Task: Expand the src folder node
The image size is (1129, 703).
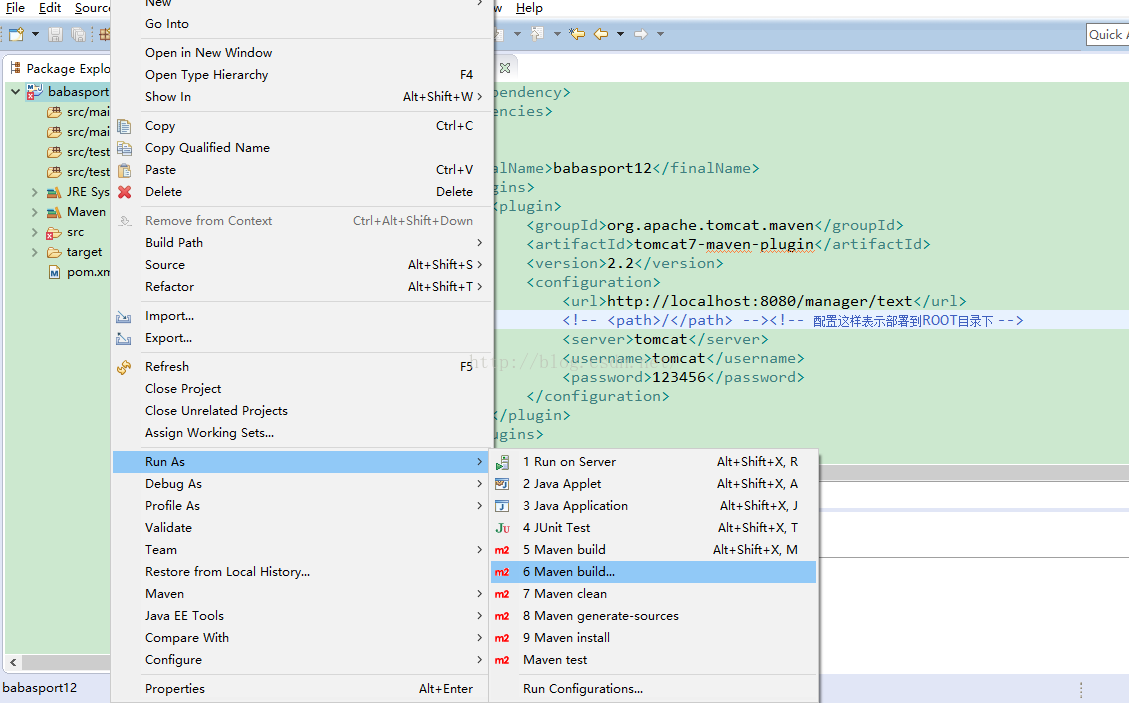Action: click(x=34, y=232)
